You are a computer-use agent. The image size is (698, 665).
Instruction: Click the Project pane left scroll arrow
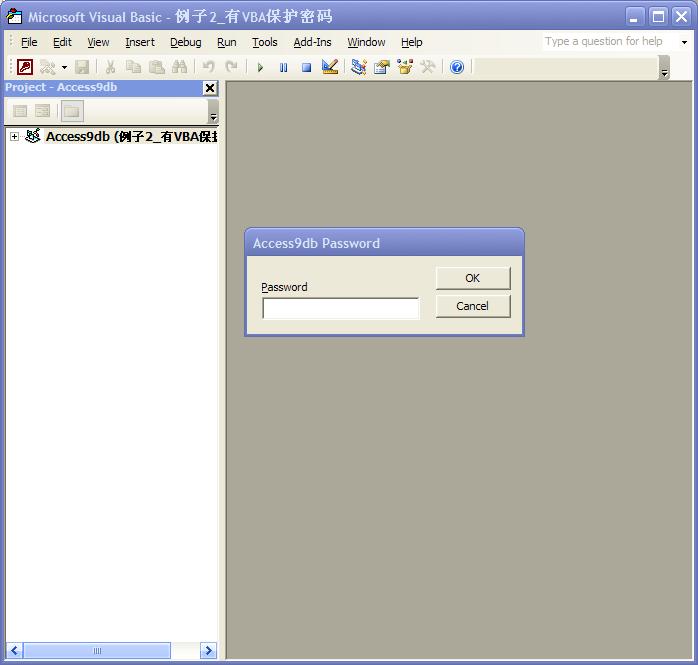coord(14,651)
